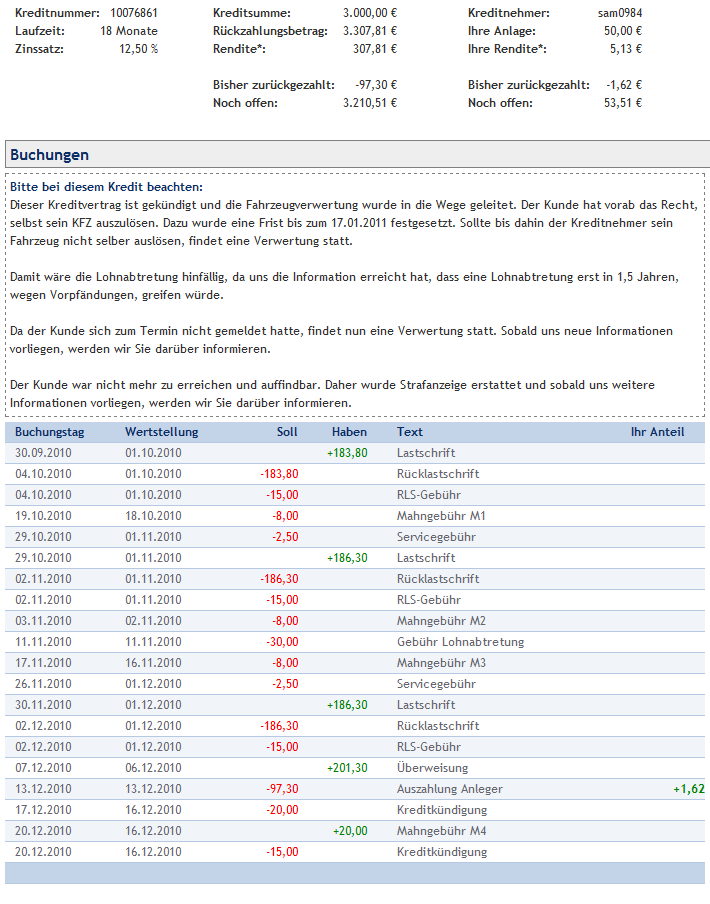Click the Rückzahlungsbetrag amount 3.307,81 €
The height and width of the screenshot is (904, 710).
[x=369, y=31]
